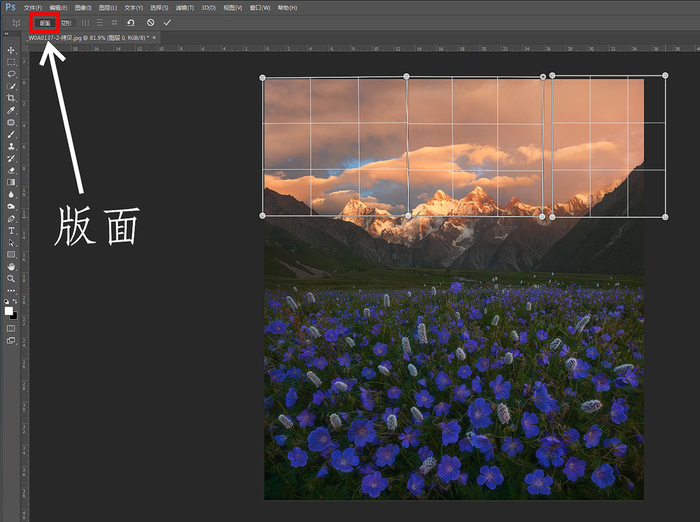Switch to 变形 (Warp) mode
700x522 pixels.
[x=66, y=22]
